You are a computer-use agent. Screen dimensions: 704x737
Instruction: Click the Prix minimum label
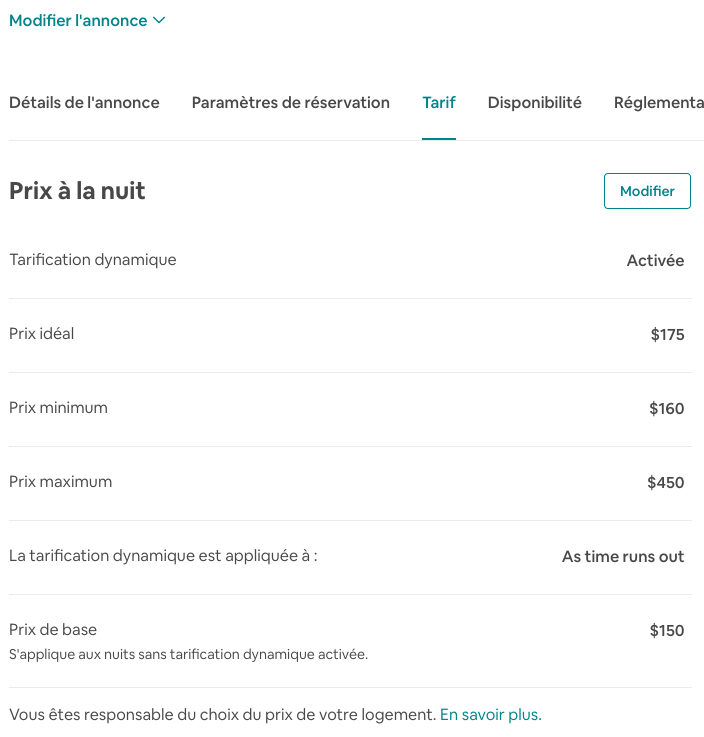58,408
